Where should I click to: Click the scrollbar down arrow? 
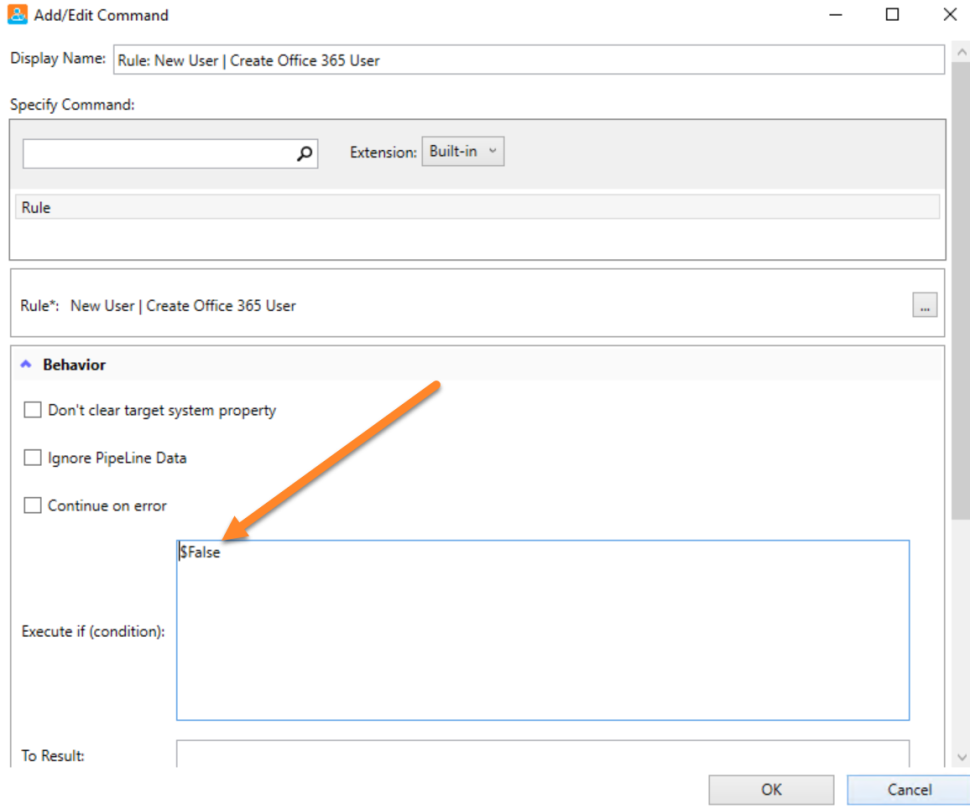pyautogui.click(x=961, y=757)
